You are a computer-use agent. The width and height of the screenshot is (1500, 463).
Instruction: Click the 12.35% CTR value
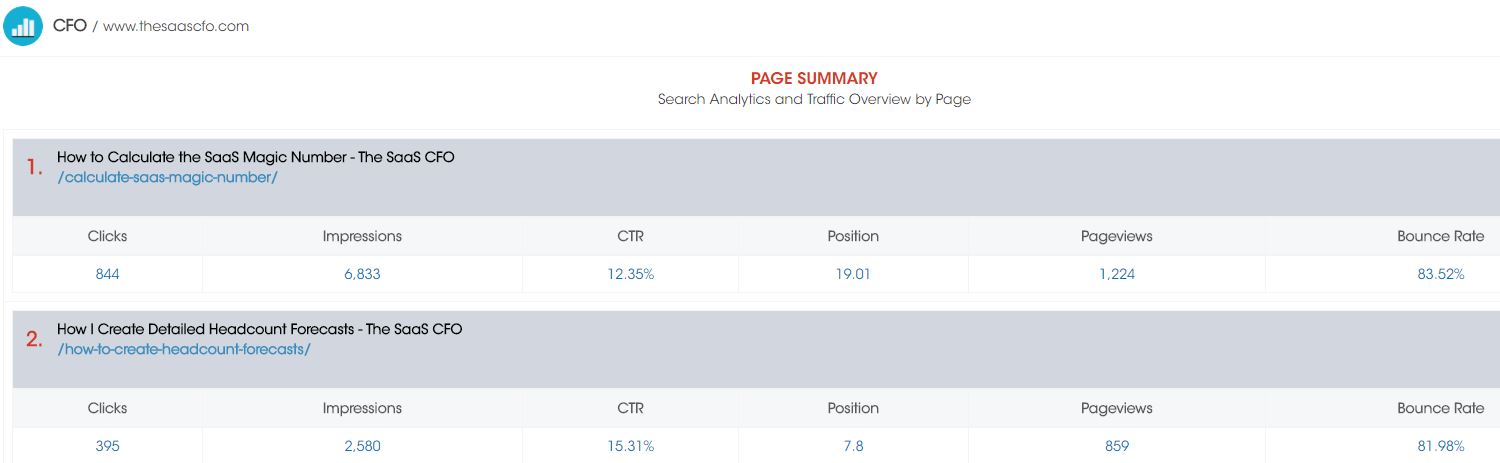tap(631, 274)
